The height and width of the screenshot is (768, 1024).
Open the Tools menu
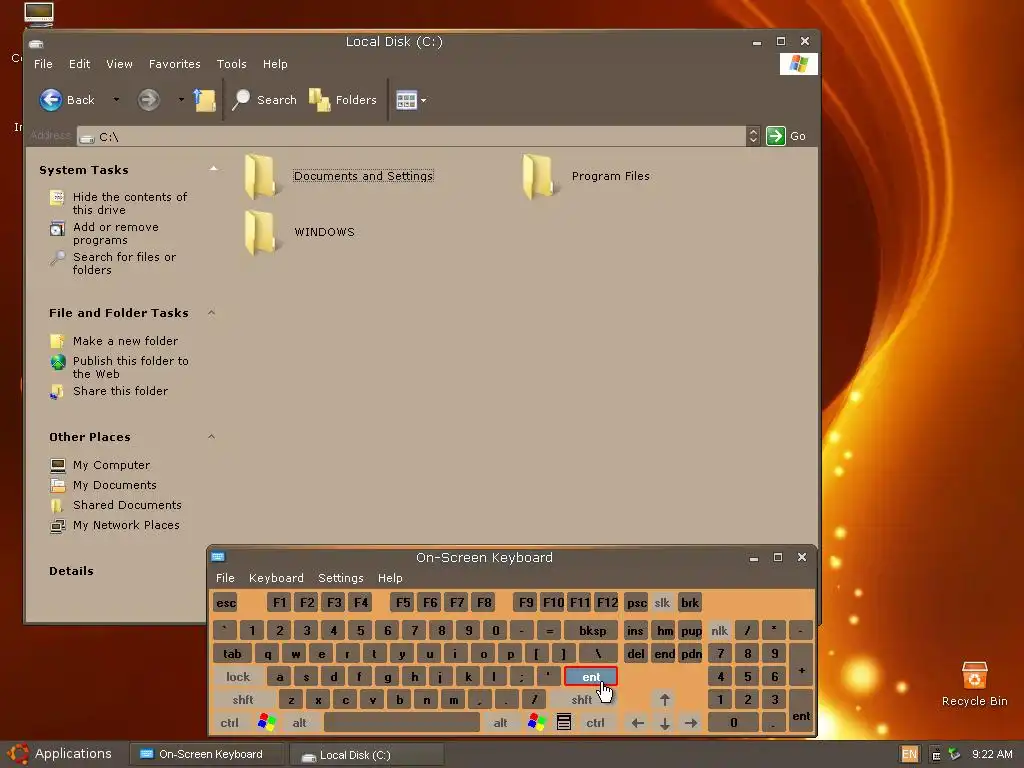pyautogui.click(x=231, y=64)
